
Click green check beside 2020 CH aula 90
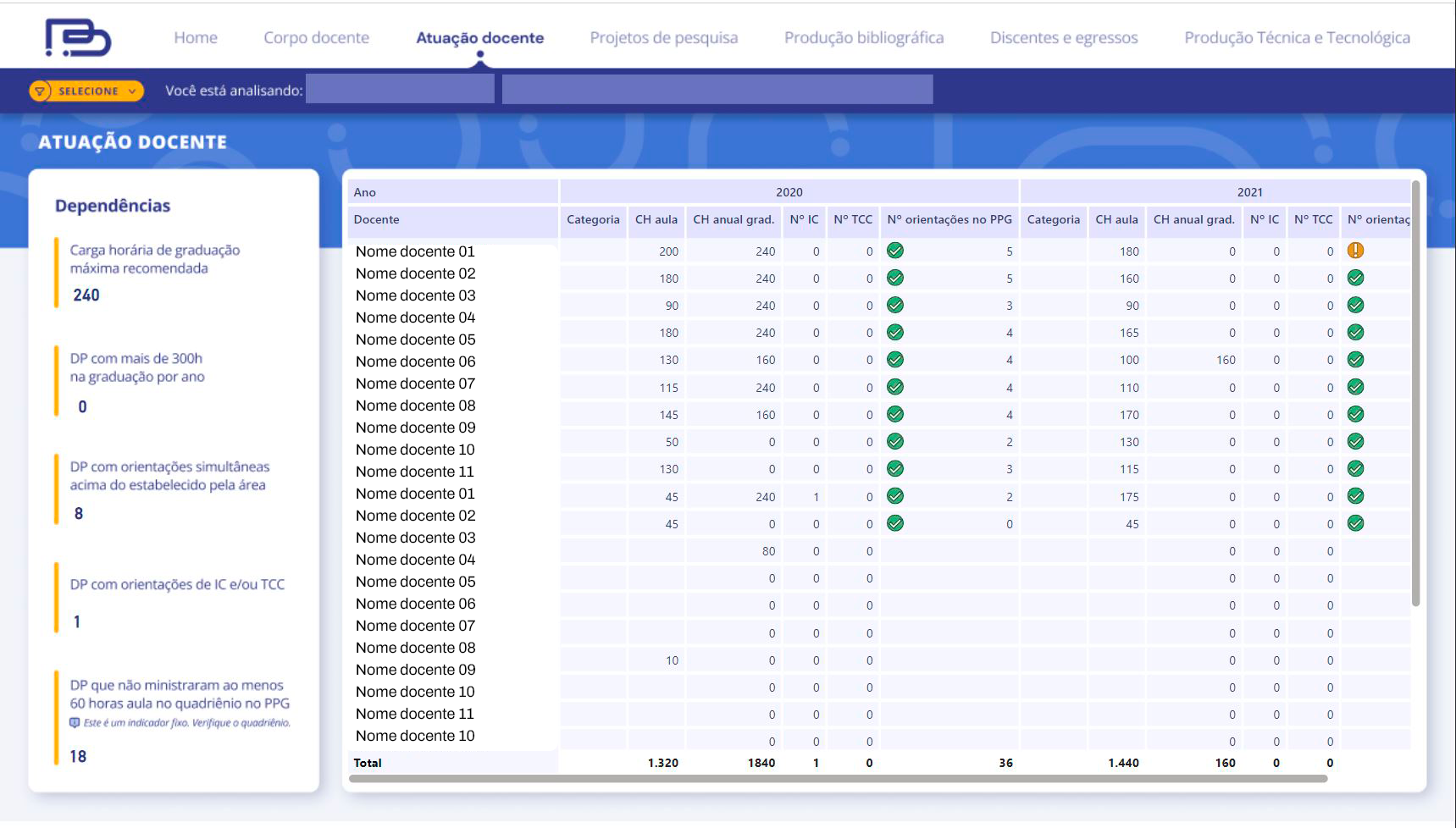895,305
